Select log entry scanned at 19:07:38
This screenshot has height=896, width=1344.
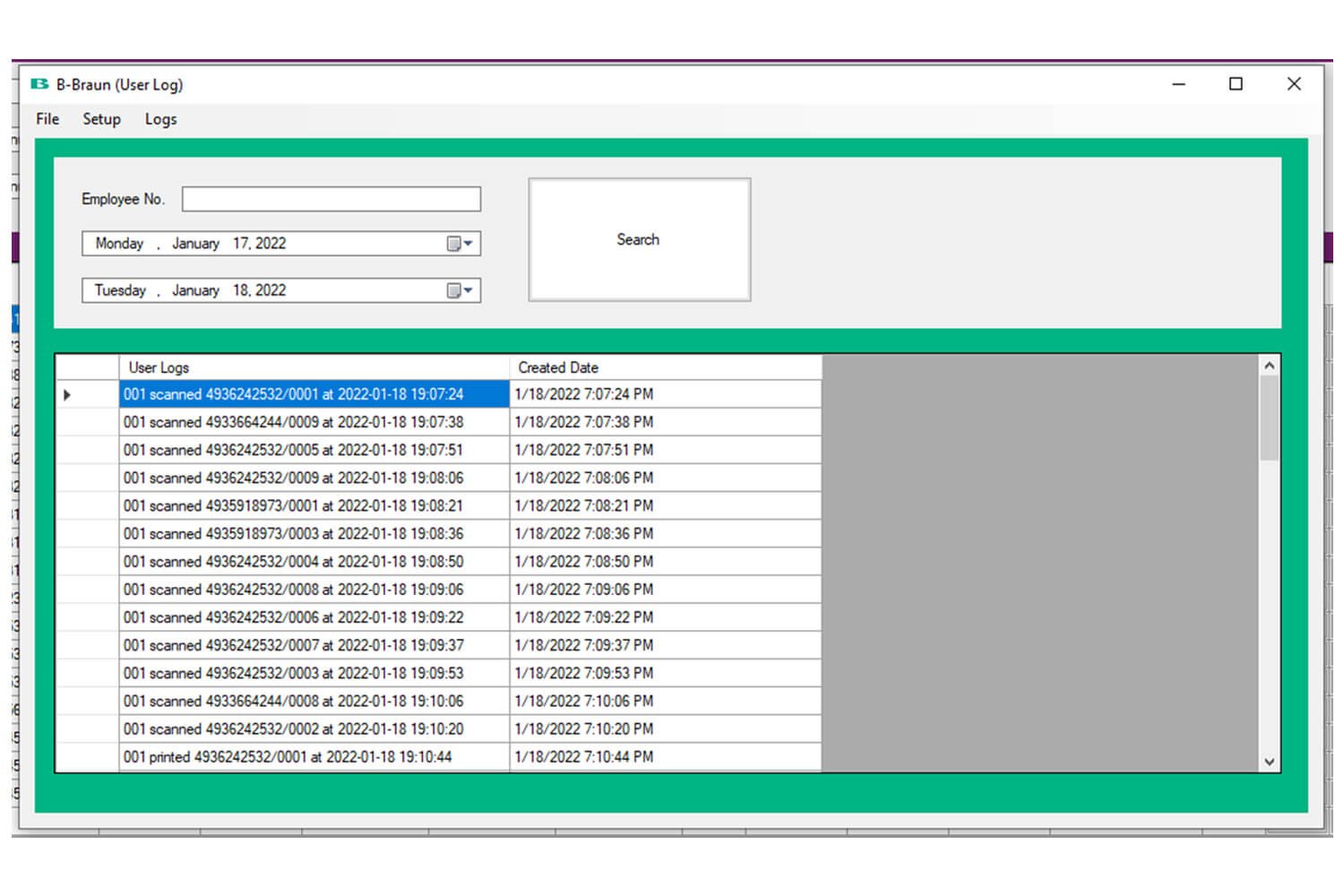tap(314, 422)
